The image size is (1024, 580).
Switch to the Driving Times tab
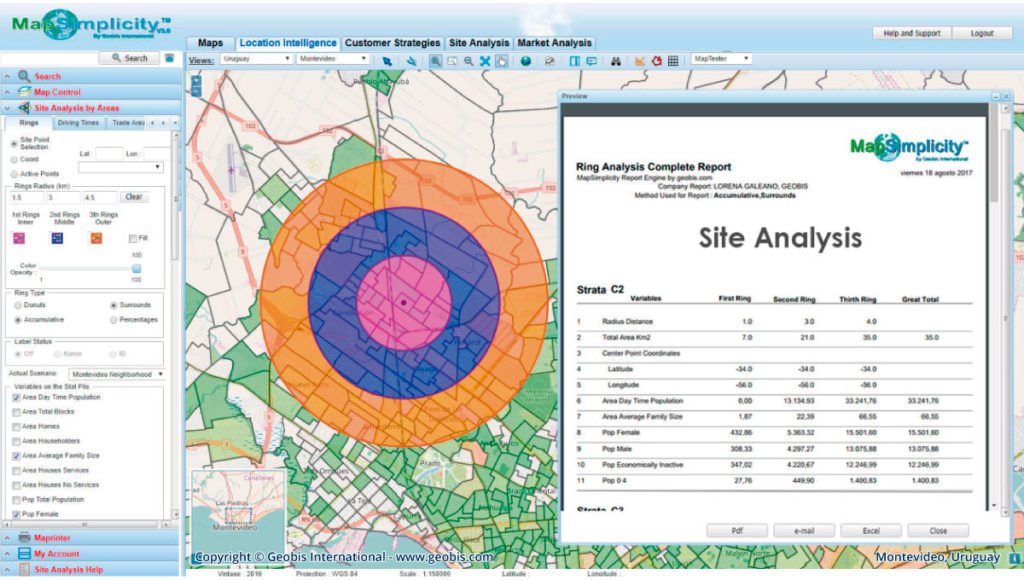[78, 123]
